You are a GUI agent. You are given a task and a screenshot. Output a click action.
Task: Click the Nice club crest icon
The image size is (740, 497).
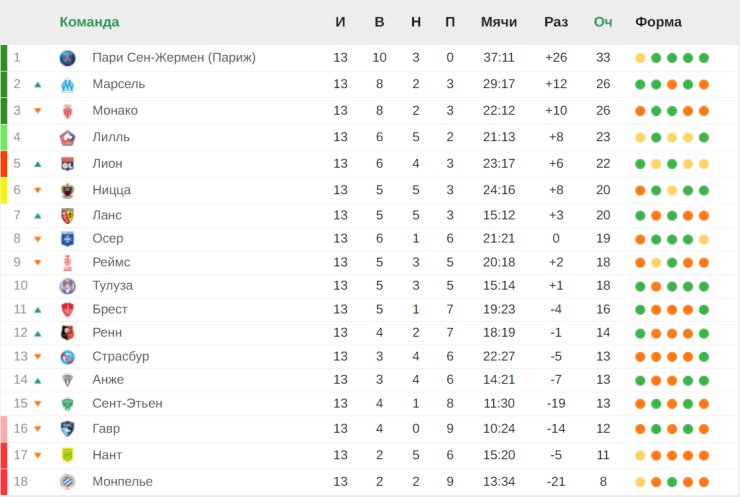[67, 191]
